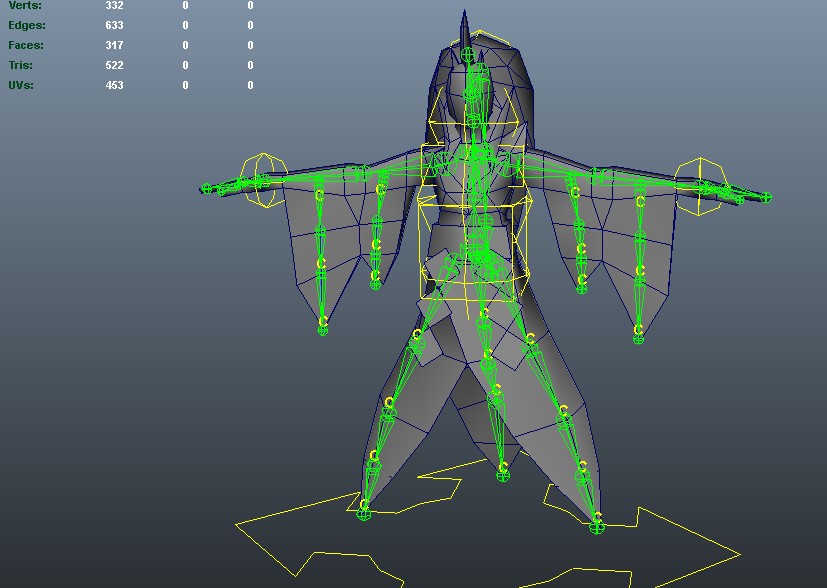Click the UV count value 453
827x588 pixels.
(114, 85)
